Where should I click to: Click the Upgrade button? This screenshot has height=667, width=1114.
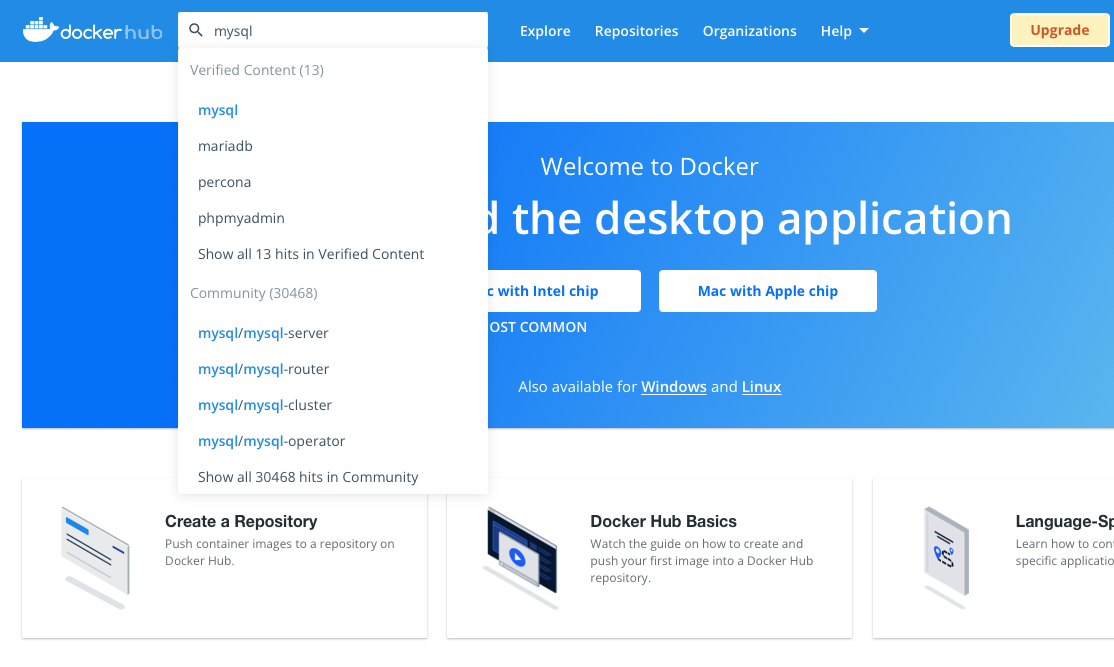1059,31
